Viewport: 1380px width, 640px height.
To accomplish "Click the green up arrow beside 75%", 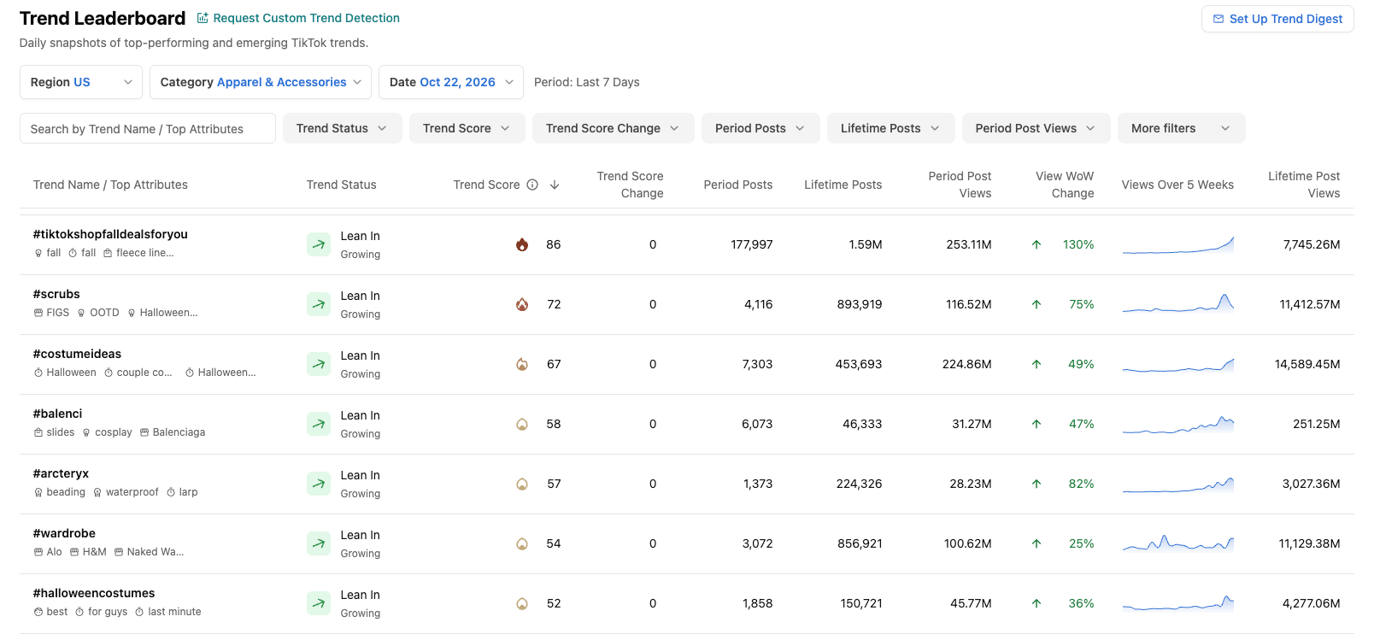I will tap(1036, 305).
